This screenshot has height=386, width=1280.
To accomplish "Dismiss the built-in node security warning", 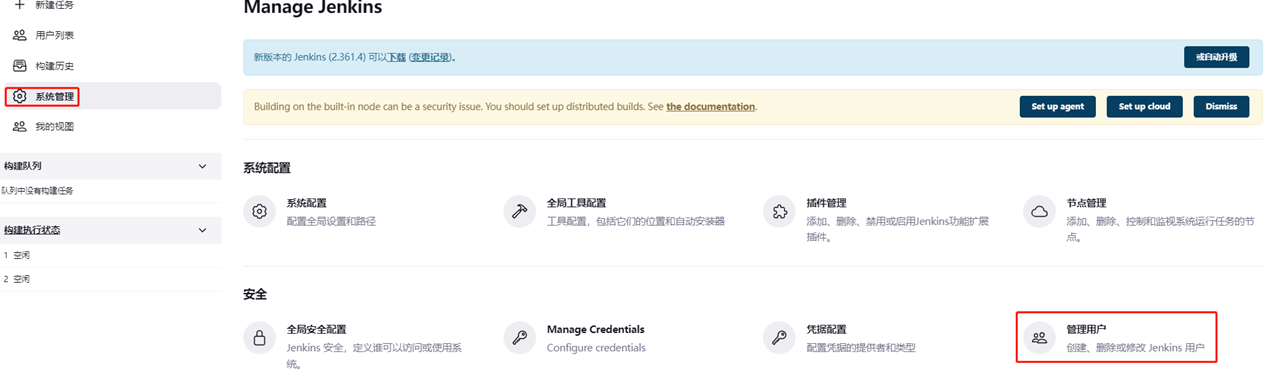I will tap(1221, 106).
